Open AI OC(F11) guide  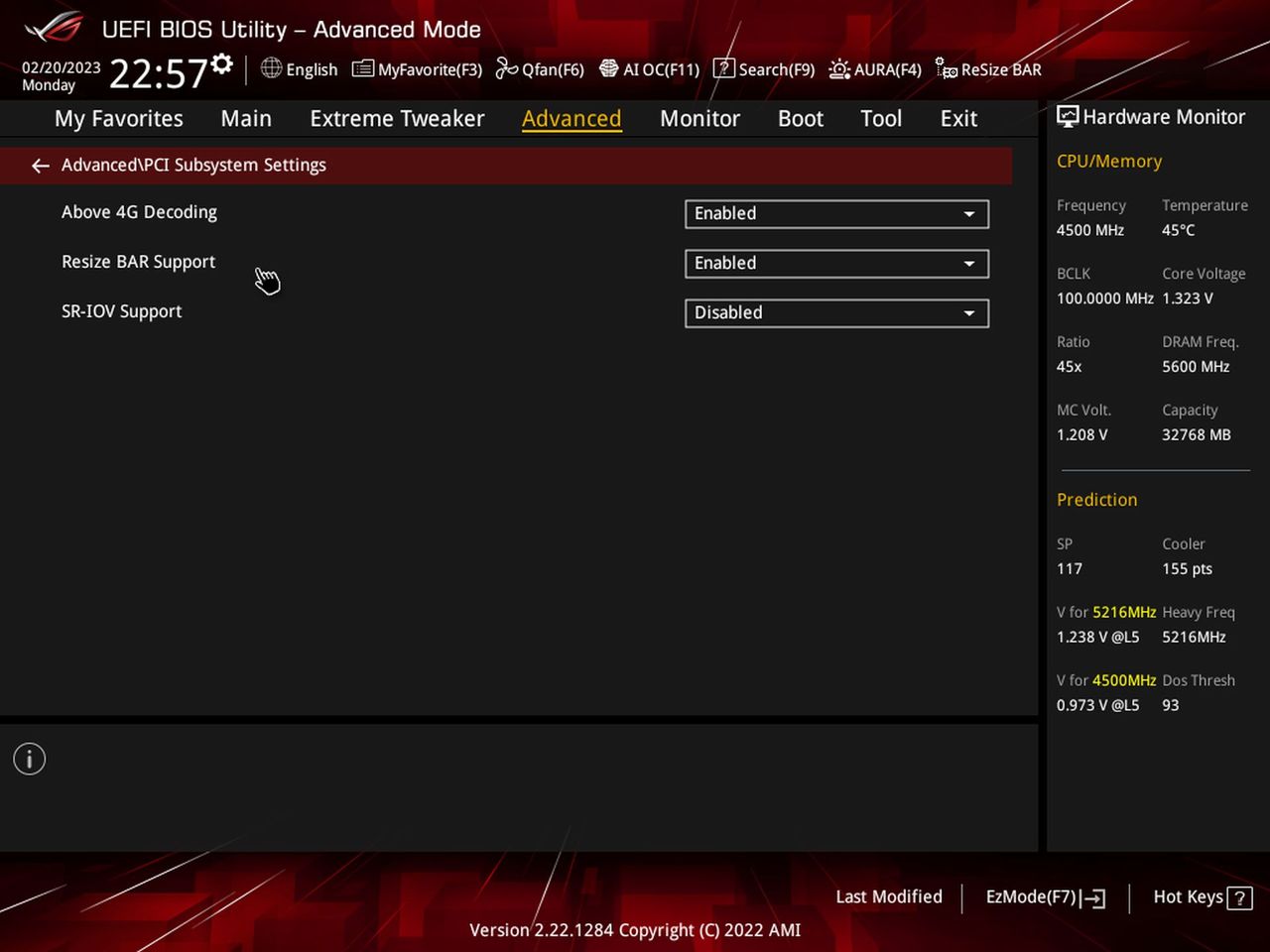(649, 69)
